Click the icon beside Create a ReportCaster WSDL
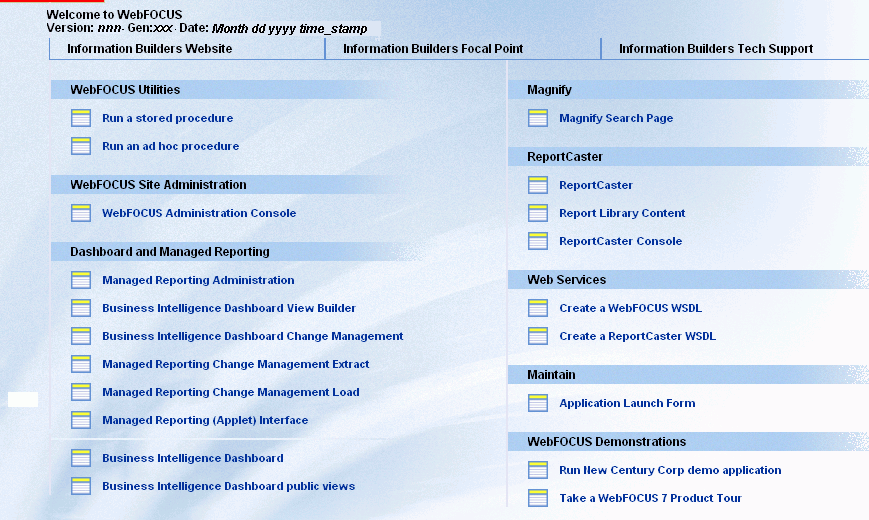 (538, 336)
